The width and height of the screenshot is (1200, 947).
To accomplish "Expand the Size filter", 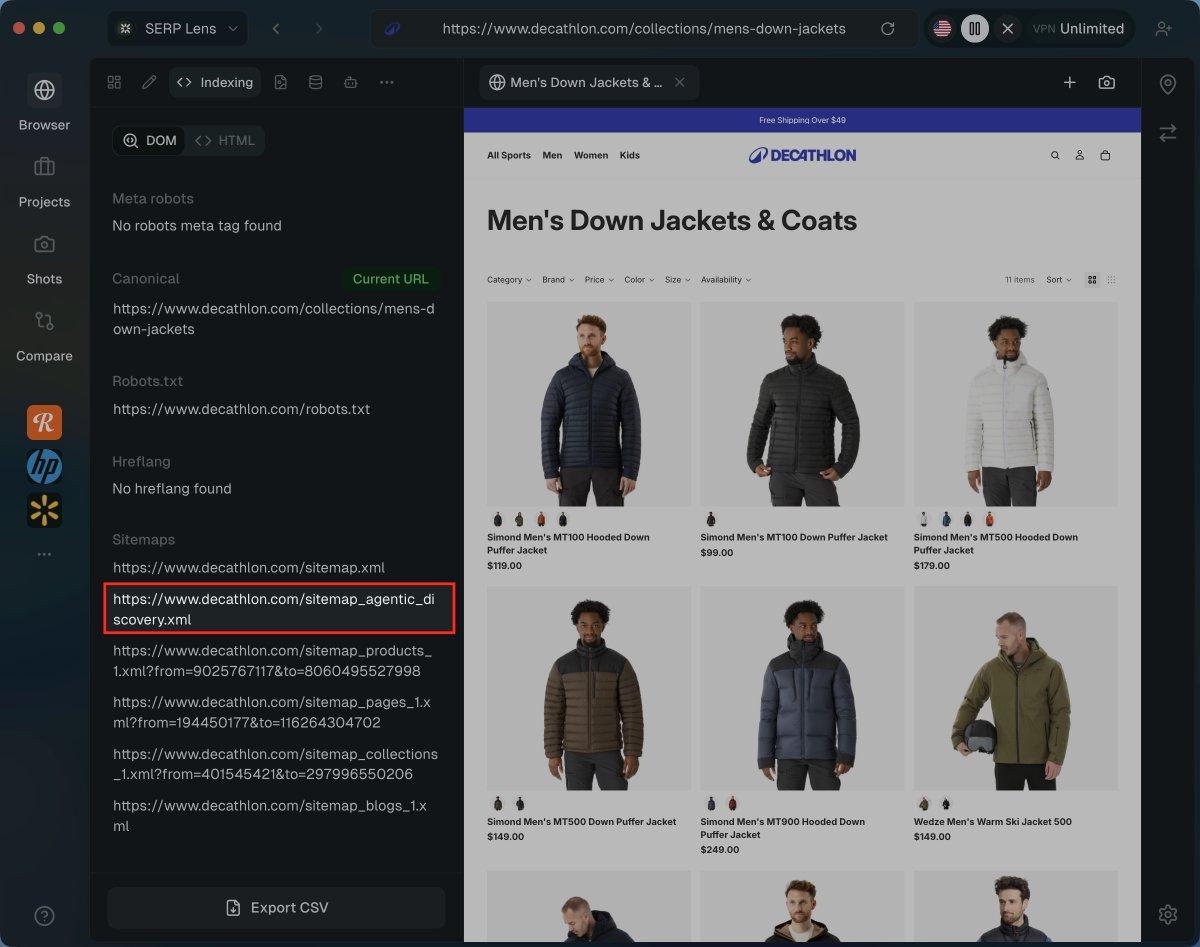I will pos(677,280).
